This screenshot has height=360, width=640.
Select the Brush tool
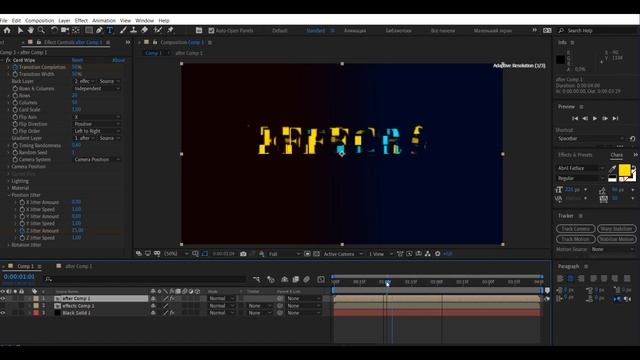click(x=123, y=31)
